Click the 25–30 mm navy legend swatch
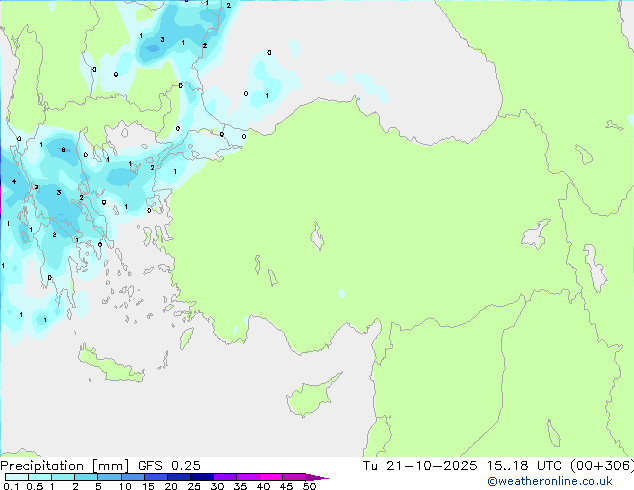 201,477
